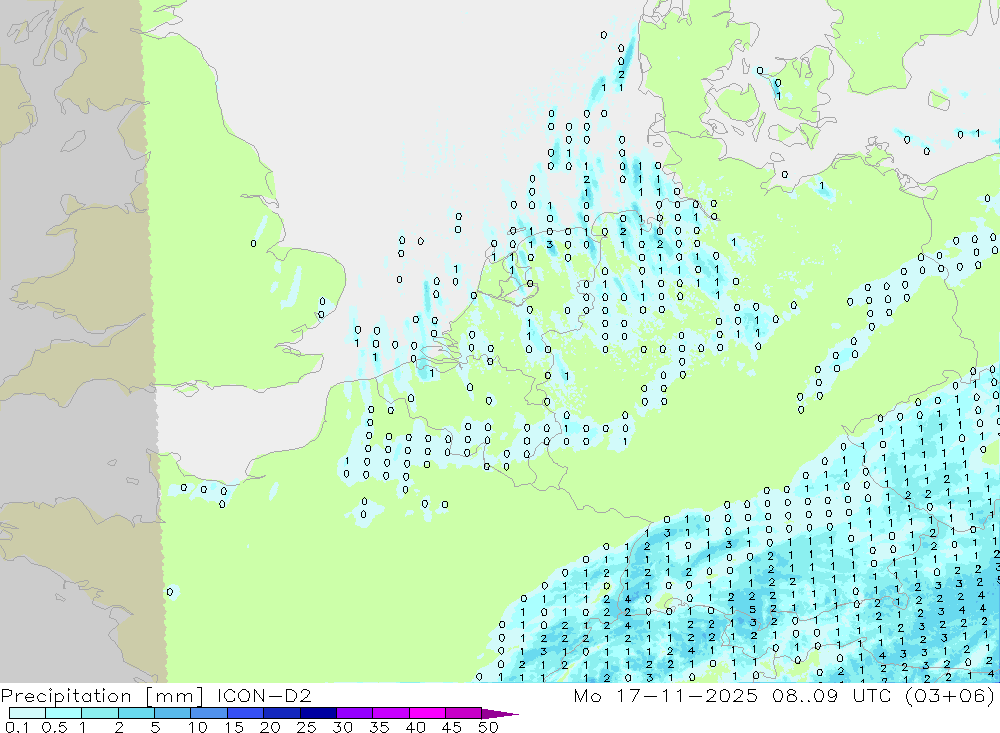This screenshot has height=733, width=1000.
Task: Select the 35–40 mm legend swatch
Action: tap(390, 713)
